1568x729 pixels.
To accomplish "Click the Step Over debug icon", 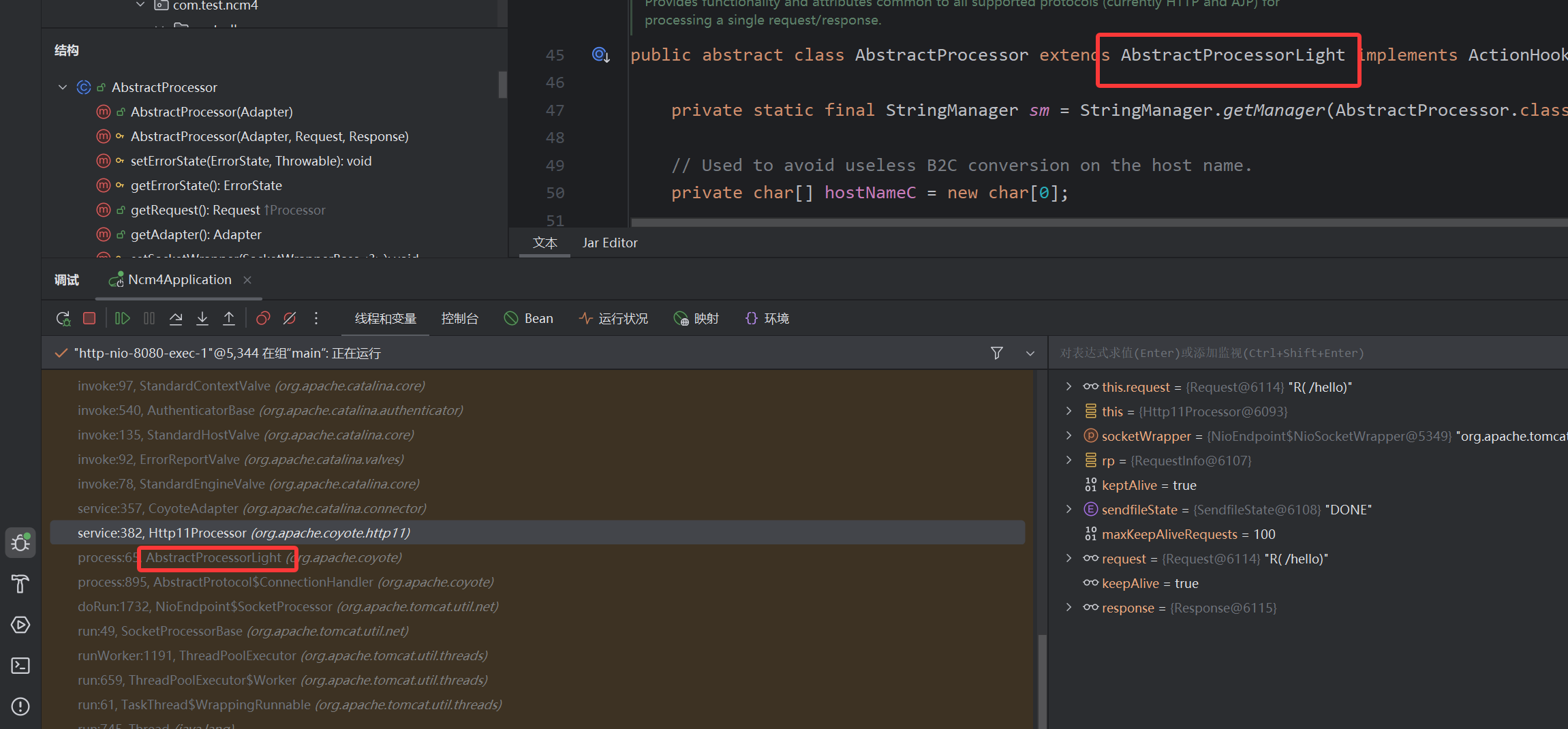I will pyautogui.click(x=176, y=318).
